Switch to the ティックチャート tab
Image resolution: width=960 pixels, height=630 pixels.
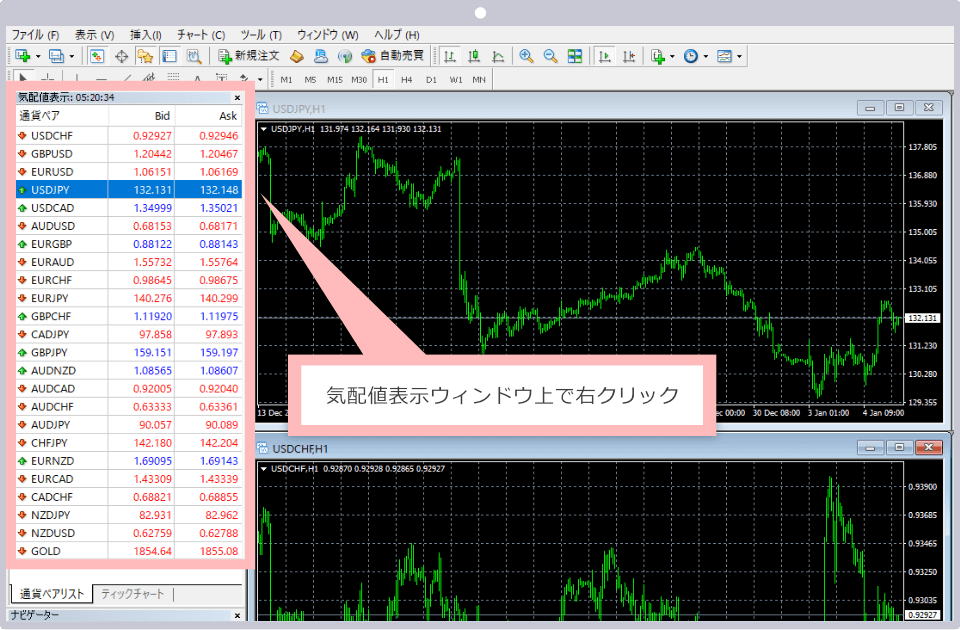click(x=132, y=594)
